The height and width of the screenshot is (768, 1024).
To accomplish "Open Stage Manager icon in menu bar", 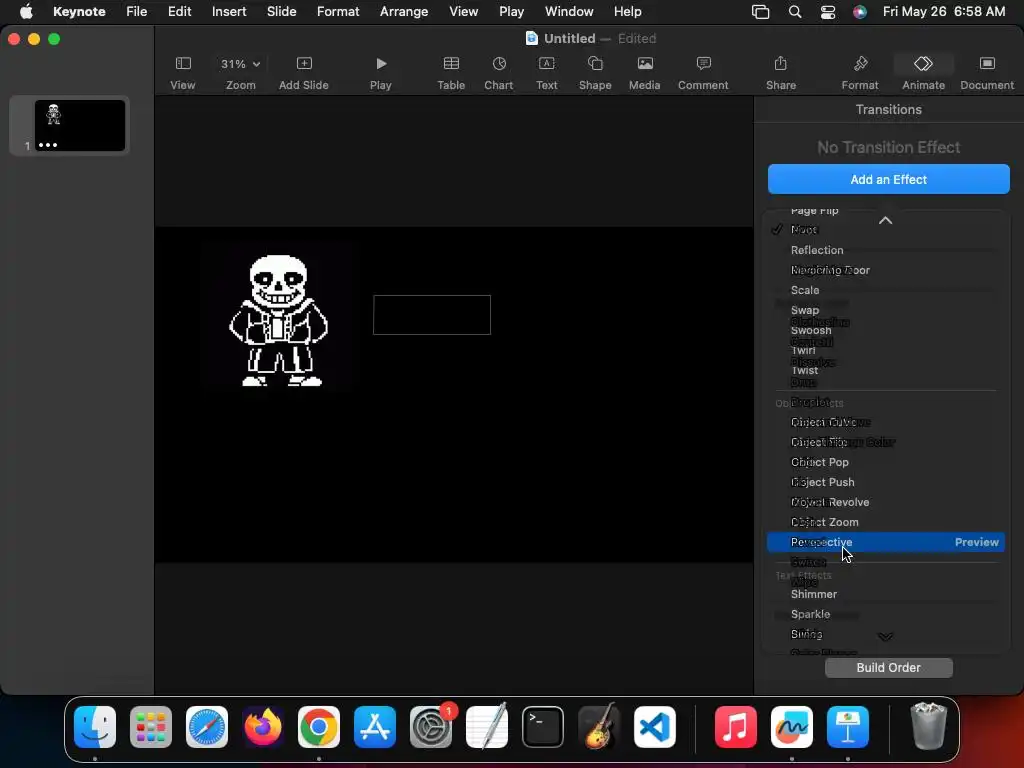I will (x=761, y=12).
